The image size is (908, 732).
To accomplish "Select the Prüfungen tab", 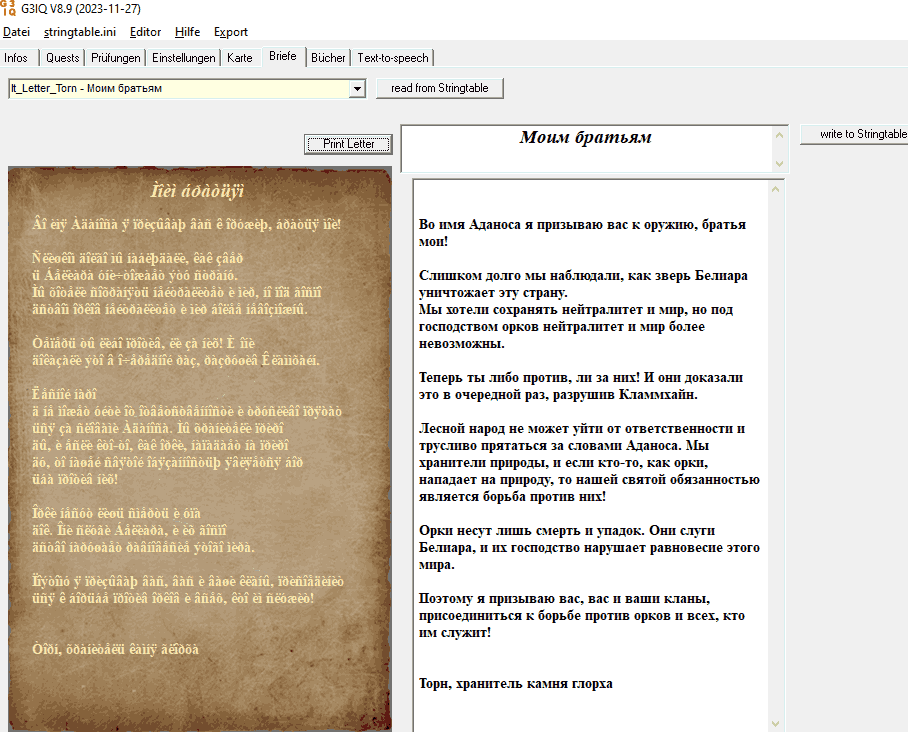I will pos(115,58).
